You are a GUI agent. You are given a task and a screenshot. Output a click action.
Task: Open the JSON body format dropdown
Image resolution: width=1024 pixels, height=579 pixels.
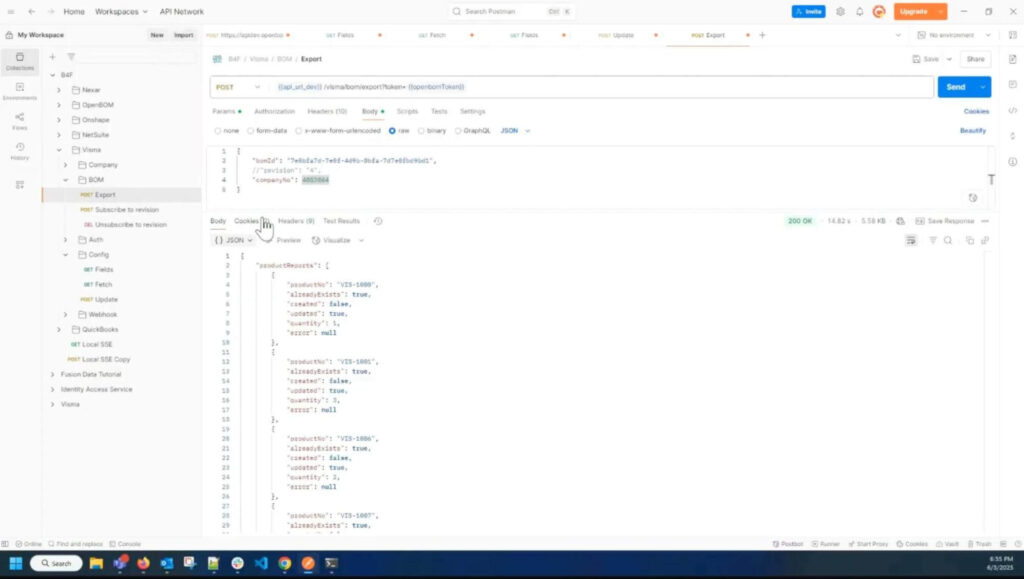coord(515,131)
